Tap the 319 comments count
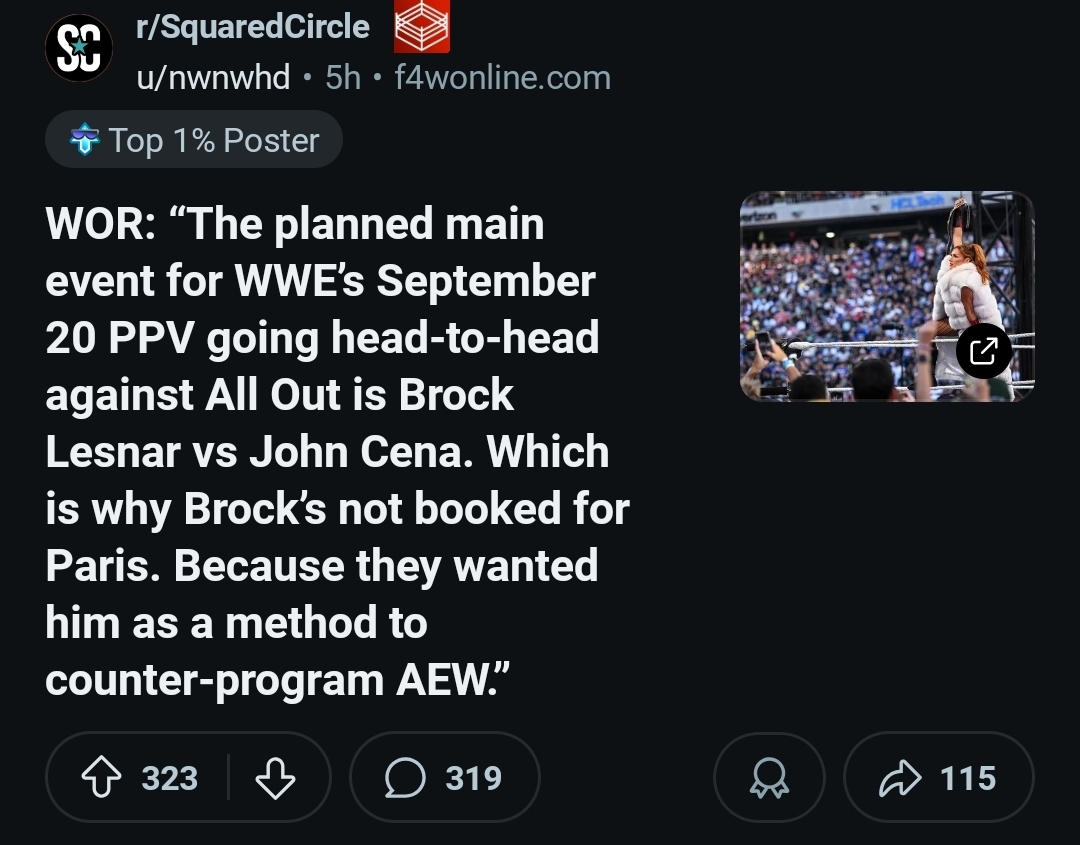Screen dimensions: 1080x845 coord(473,778)
